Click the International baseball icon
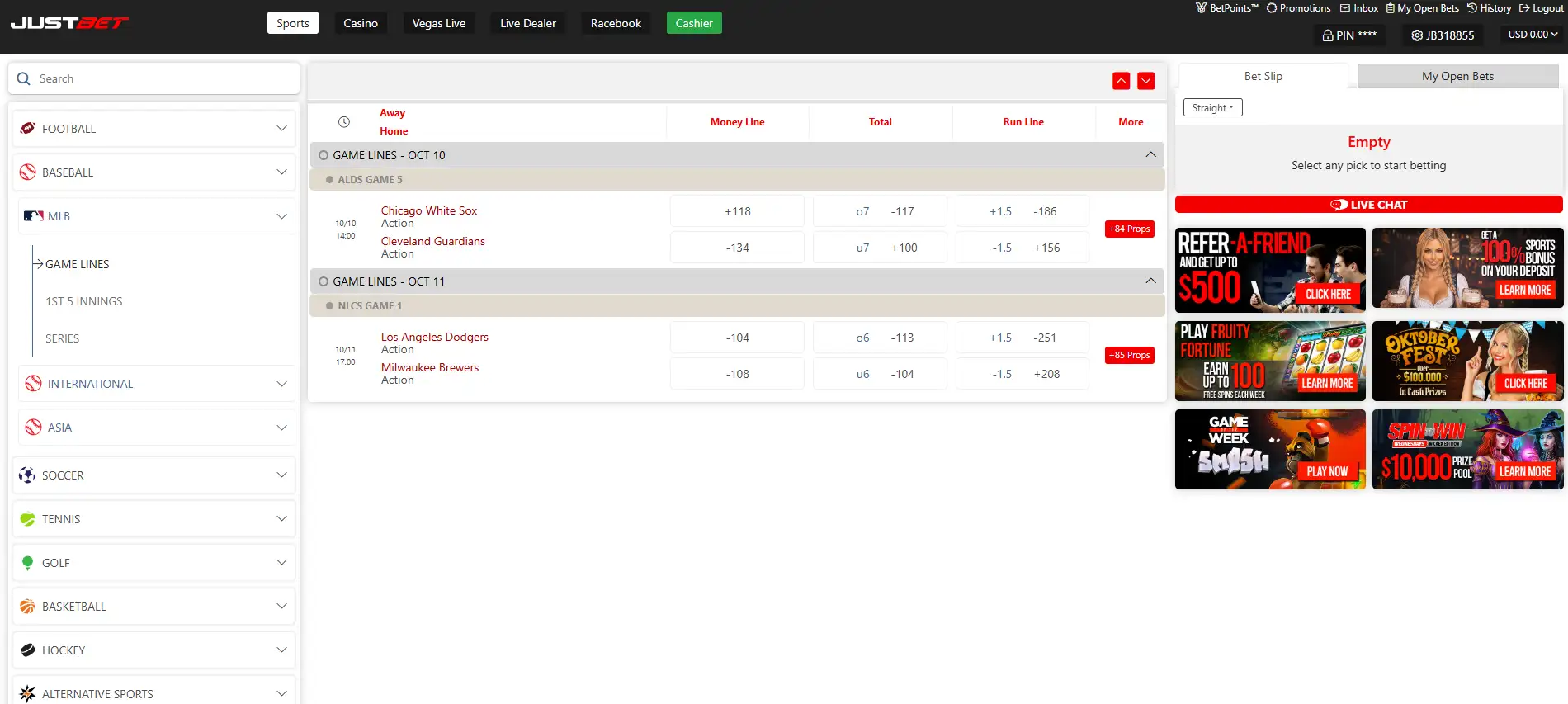Viewport: 1568px width, 704px height. [33, 383]
